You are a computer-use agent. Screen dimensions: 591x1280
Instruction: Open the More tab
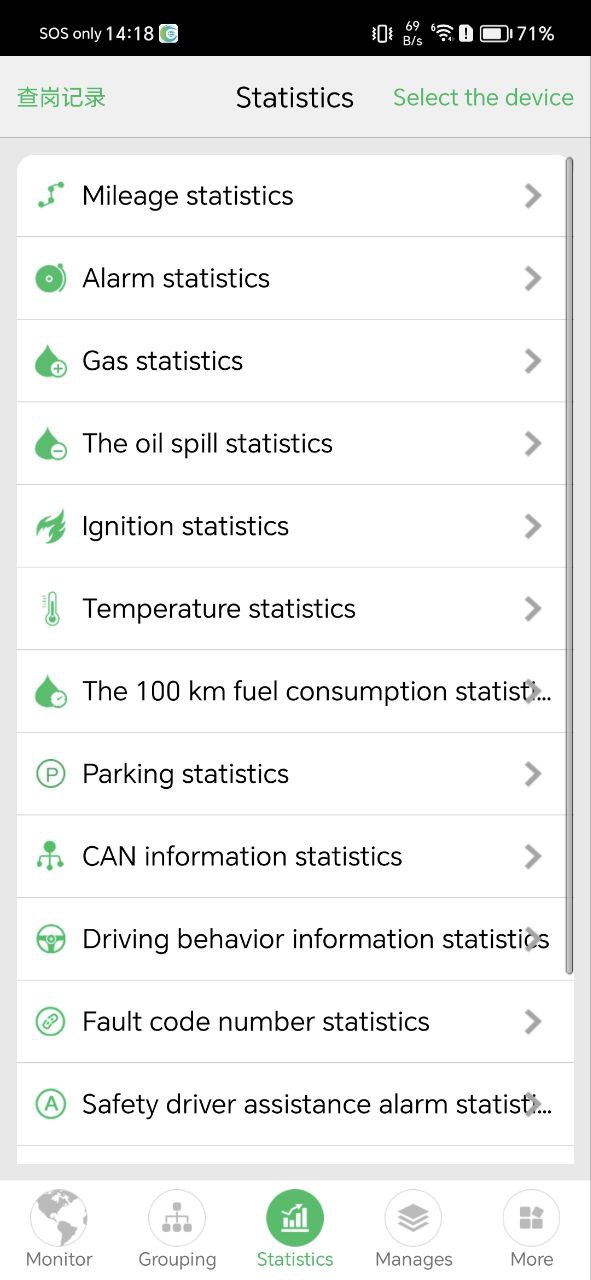coord(531,1229)
